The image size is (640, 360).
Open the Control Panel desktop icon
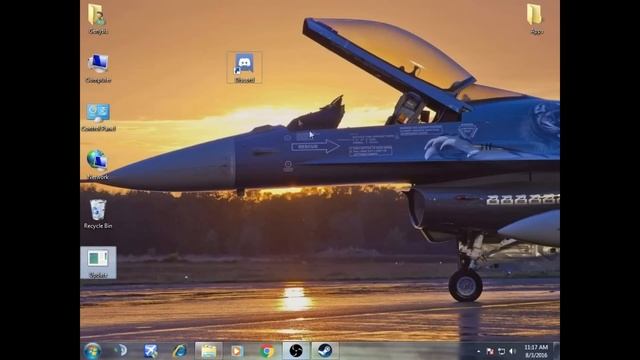[x=98, y=117]
